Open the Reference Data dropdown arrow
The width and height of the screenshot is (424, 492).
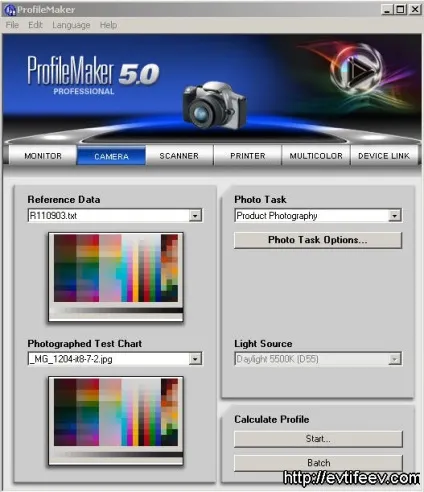[x=195, y=216]
